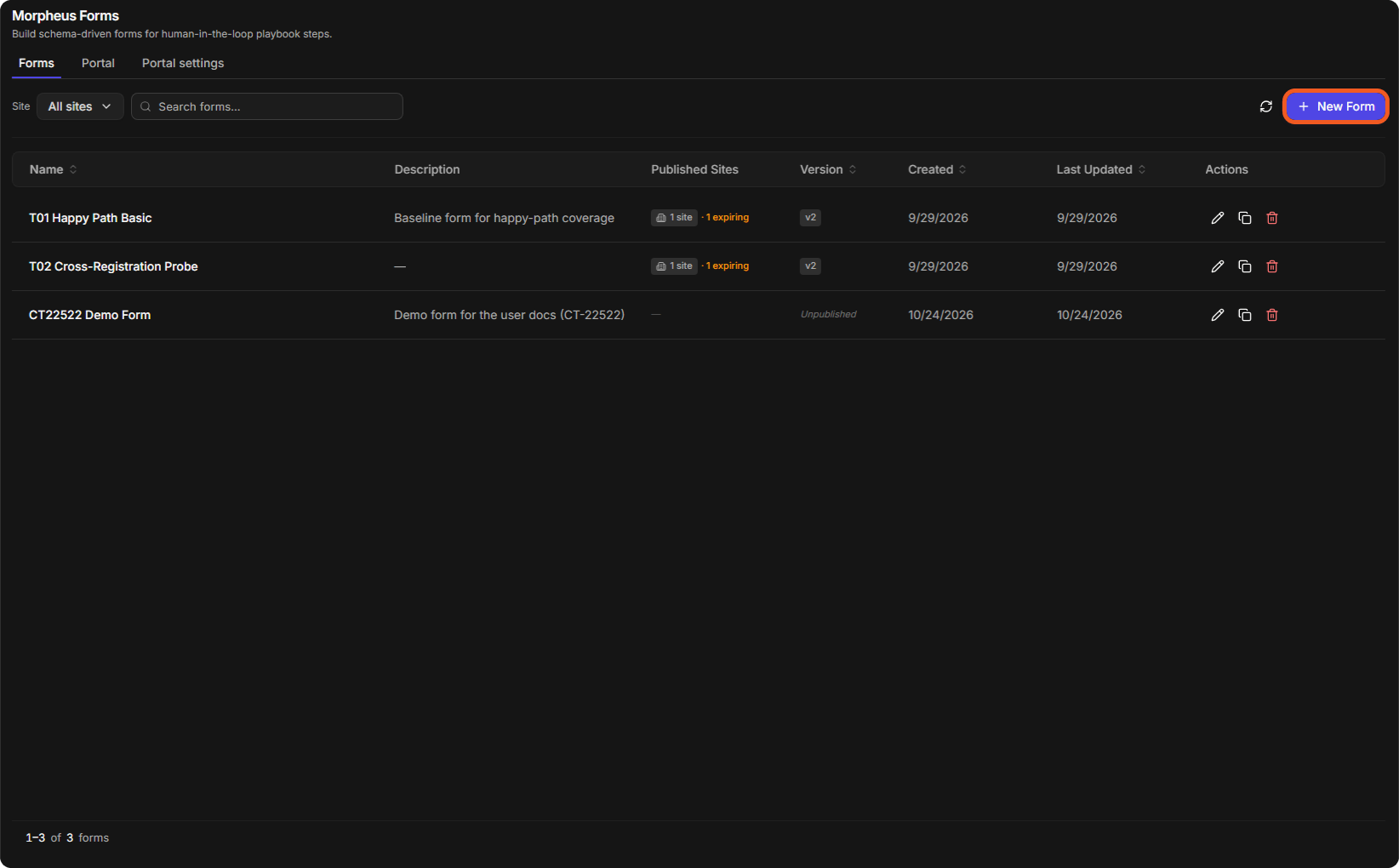This screenshot has width=1399, height=868.
Task: Duplicate the CT22522 Demo Form
Action: (1245, 315)
